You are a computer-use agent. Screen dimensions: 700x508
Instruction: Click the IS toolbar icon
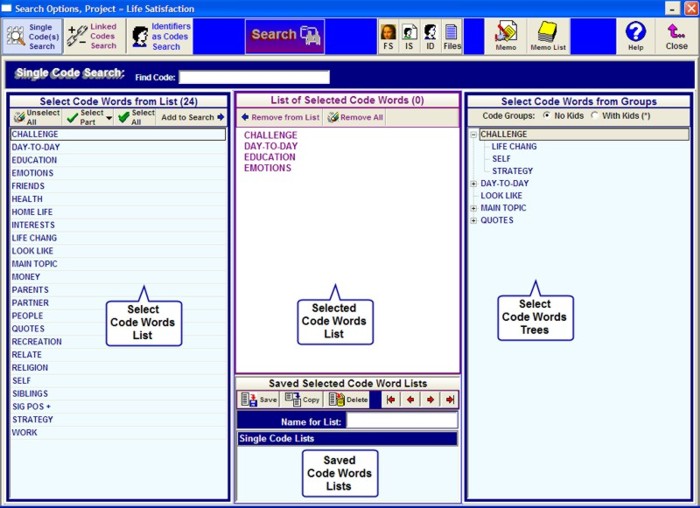[409, 36]
